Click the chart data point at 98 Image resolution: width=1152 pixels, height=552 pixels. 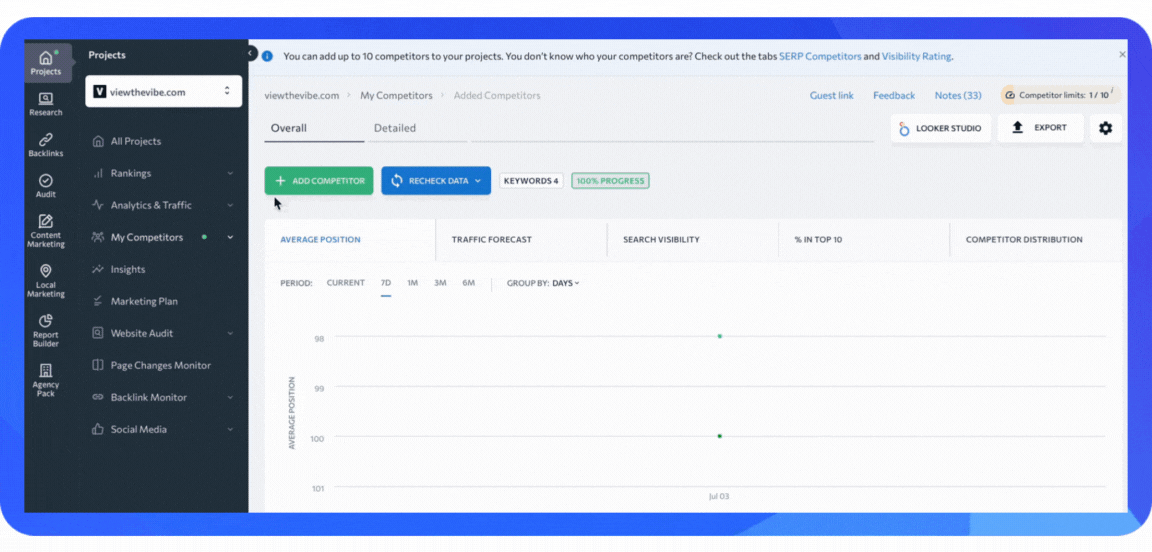[x=720, y=336]
